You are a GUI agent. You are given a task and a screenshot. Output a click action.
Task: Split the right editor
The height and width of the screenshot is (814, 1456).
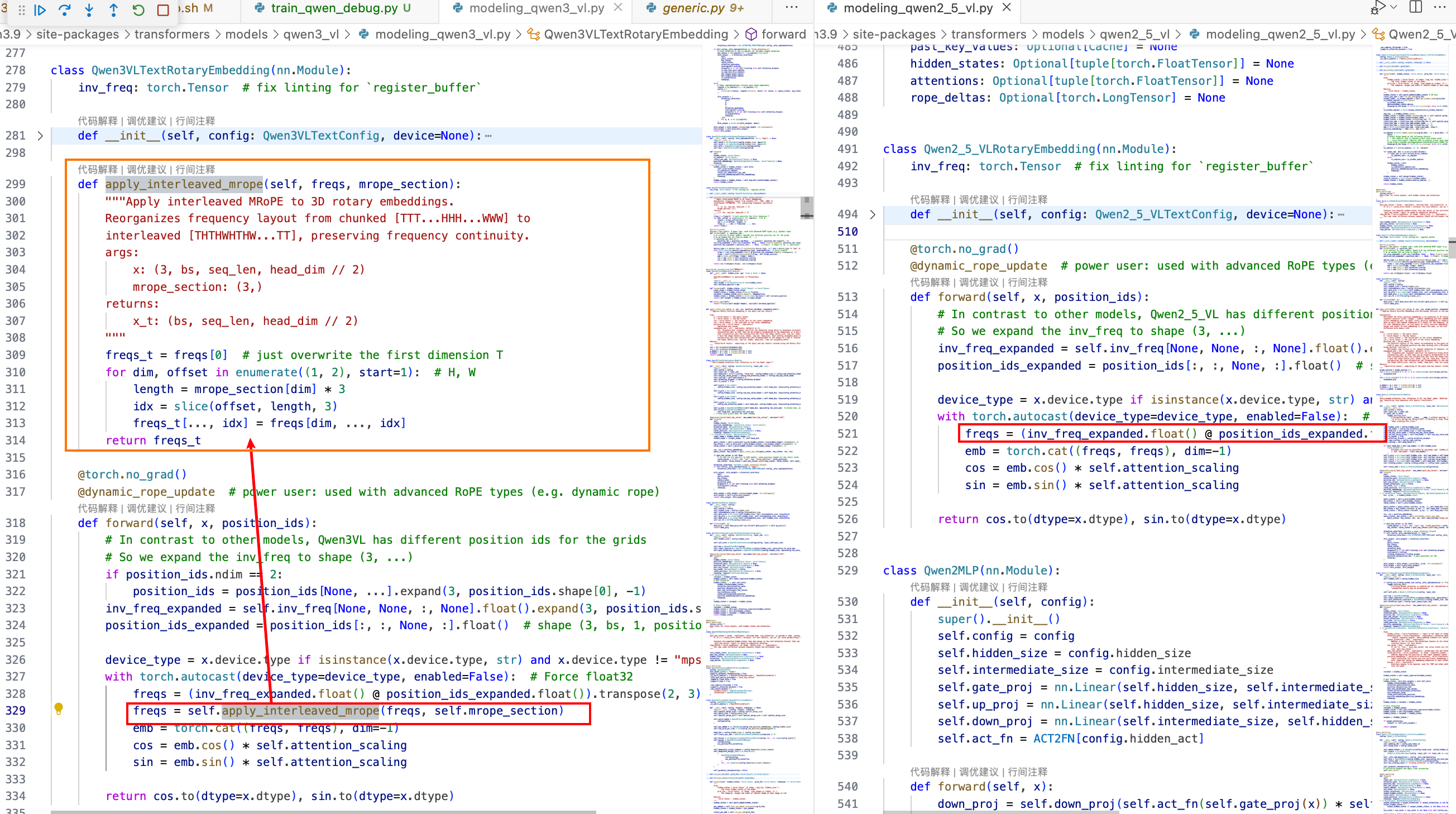click(x=1415, y=7)
